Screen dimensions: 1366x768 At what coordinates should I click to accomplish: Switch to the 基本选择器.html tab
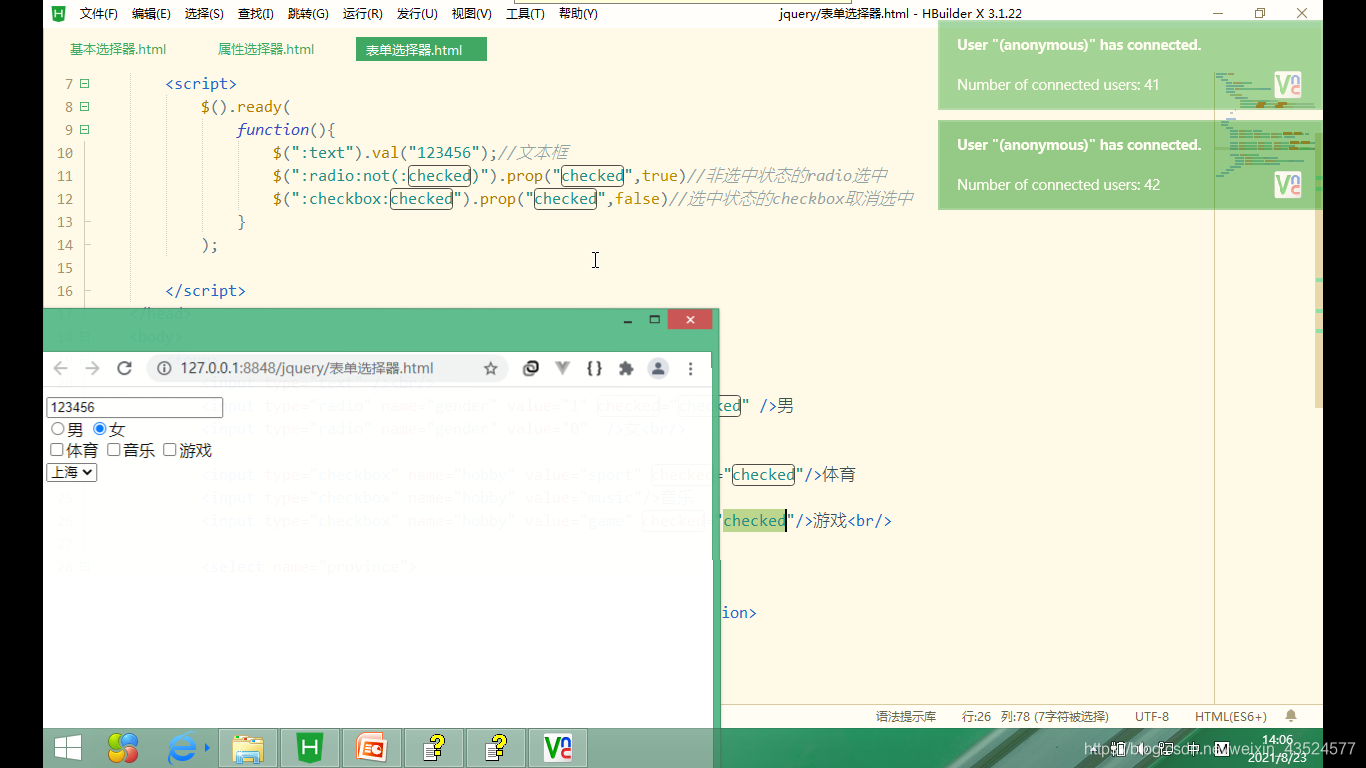(118, 49)
